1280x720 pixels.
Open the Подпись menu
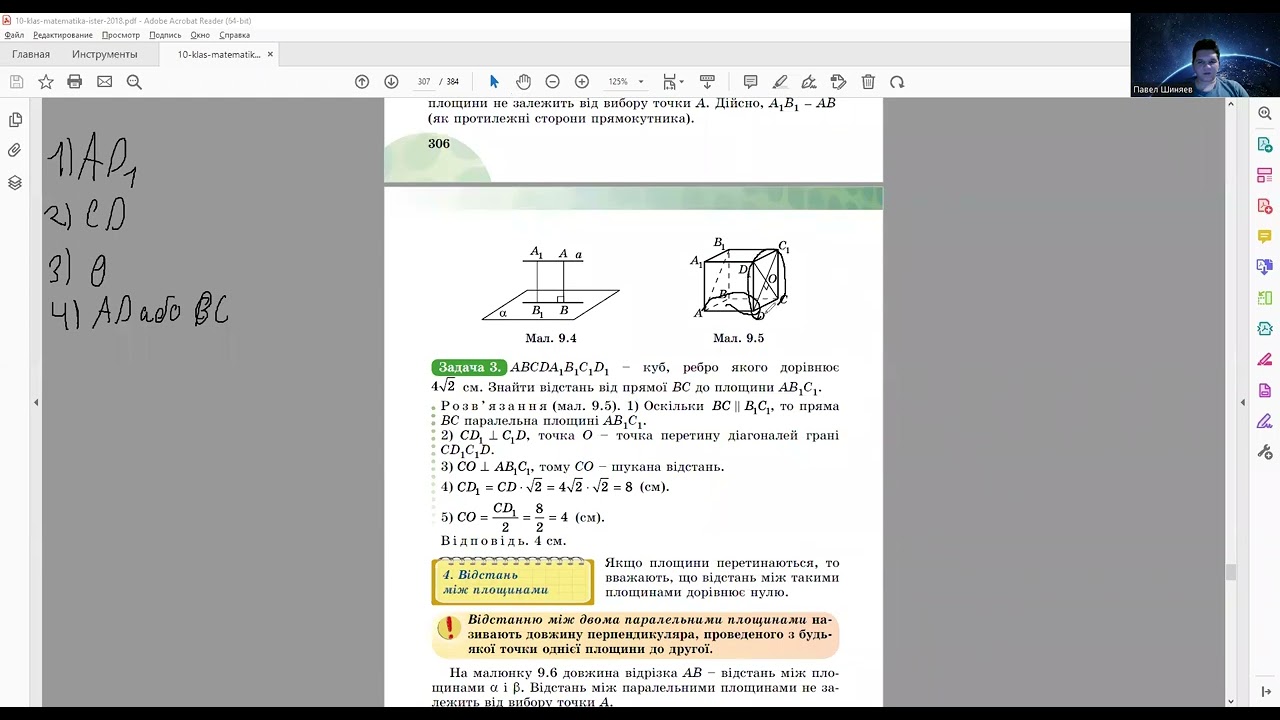165,35
